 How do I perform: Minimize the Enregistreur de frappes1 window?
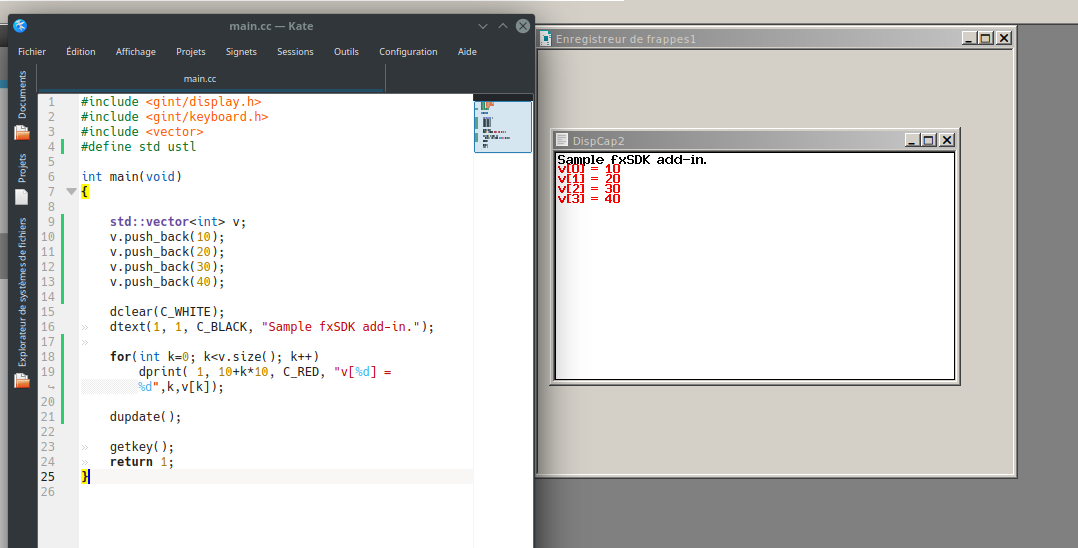[x=969, y=39]
